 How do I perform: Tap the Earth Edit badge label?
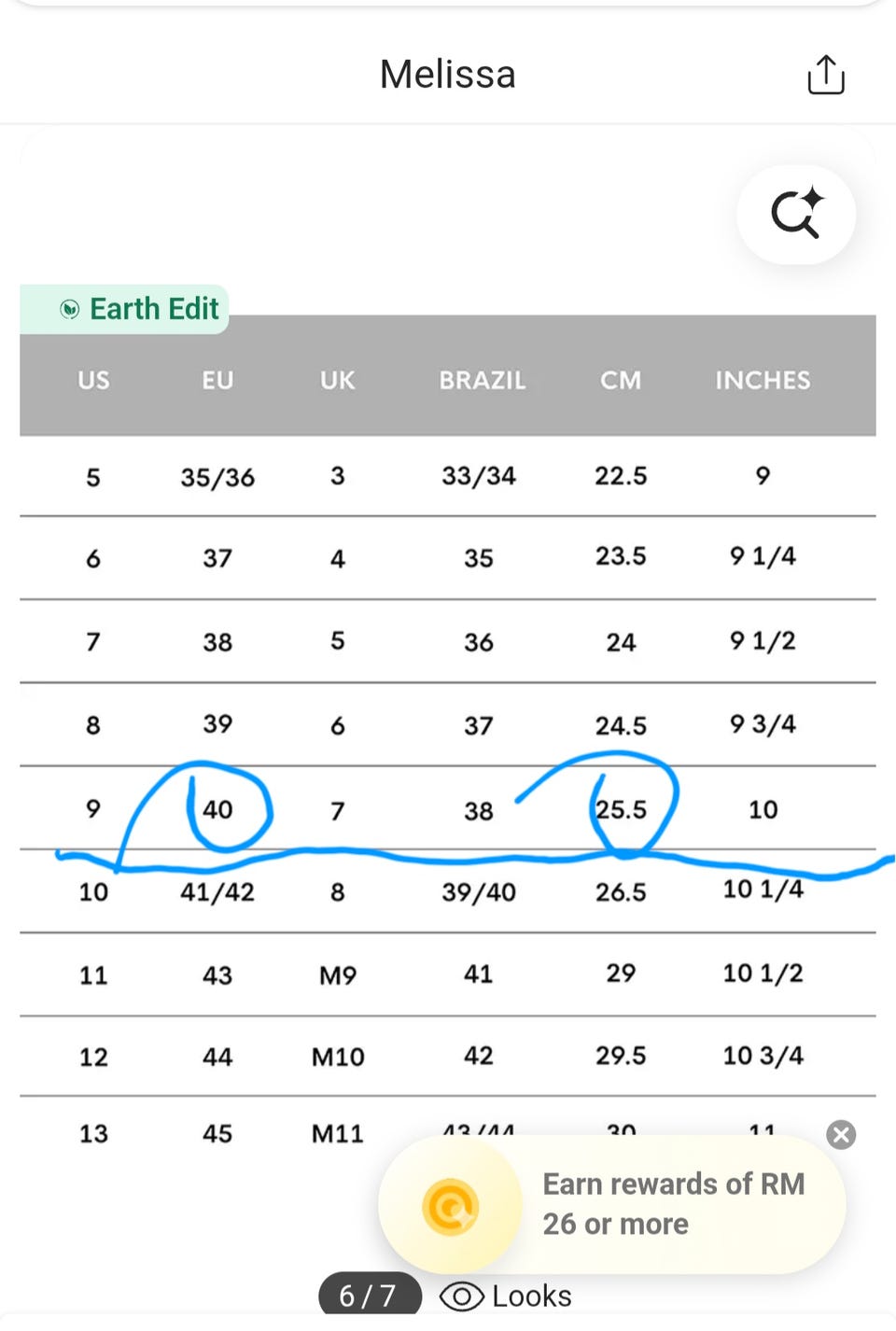154,309
